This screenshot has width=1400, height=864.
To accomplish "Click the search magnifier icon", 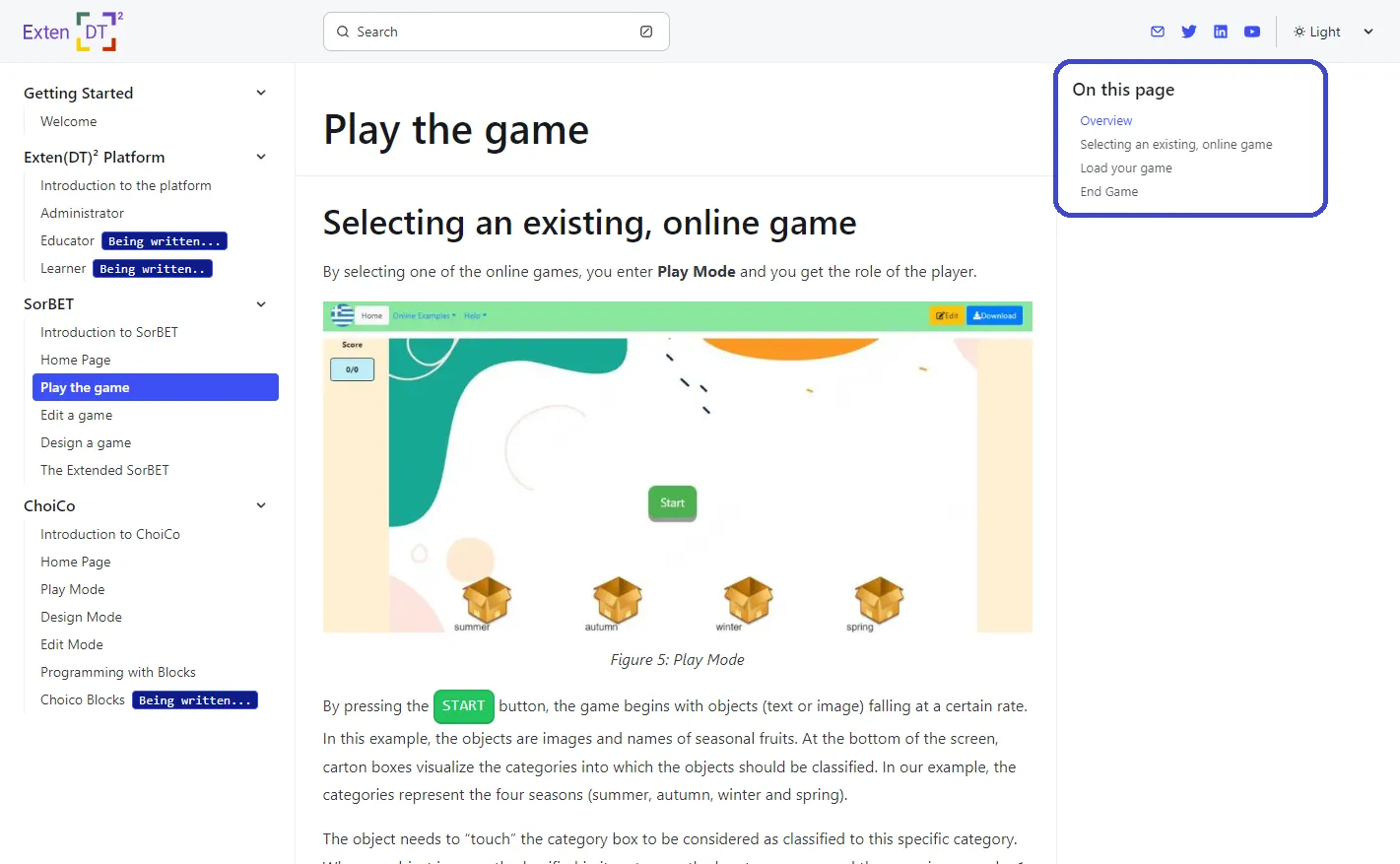I will [343, 32].
